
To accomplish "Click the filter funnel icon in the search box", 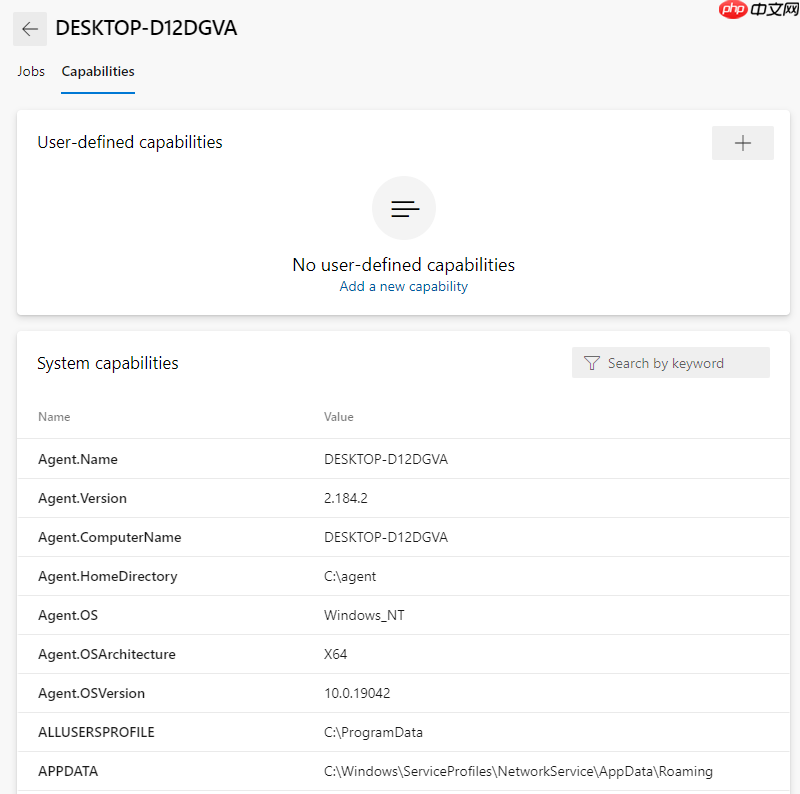I will 591,362.
